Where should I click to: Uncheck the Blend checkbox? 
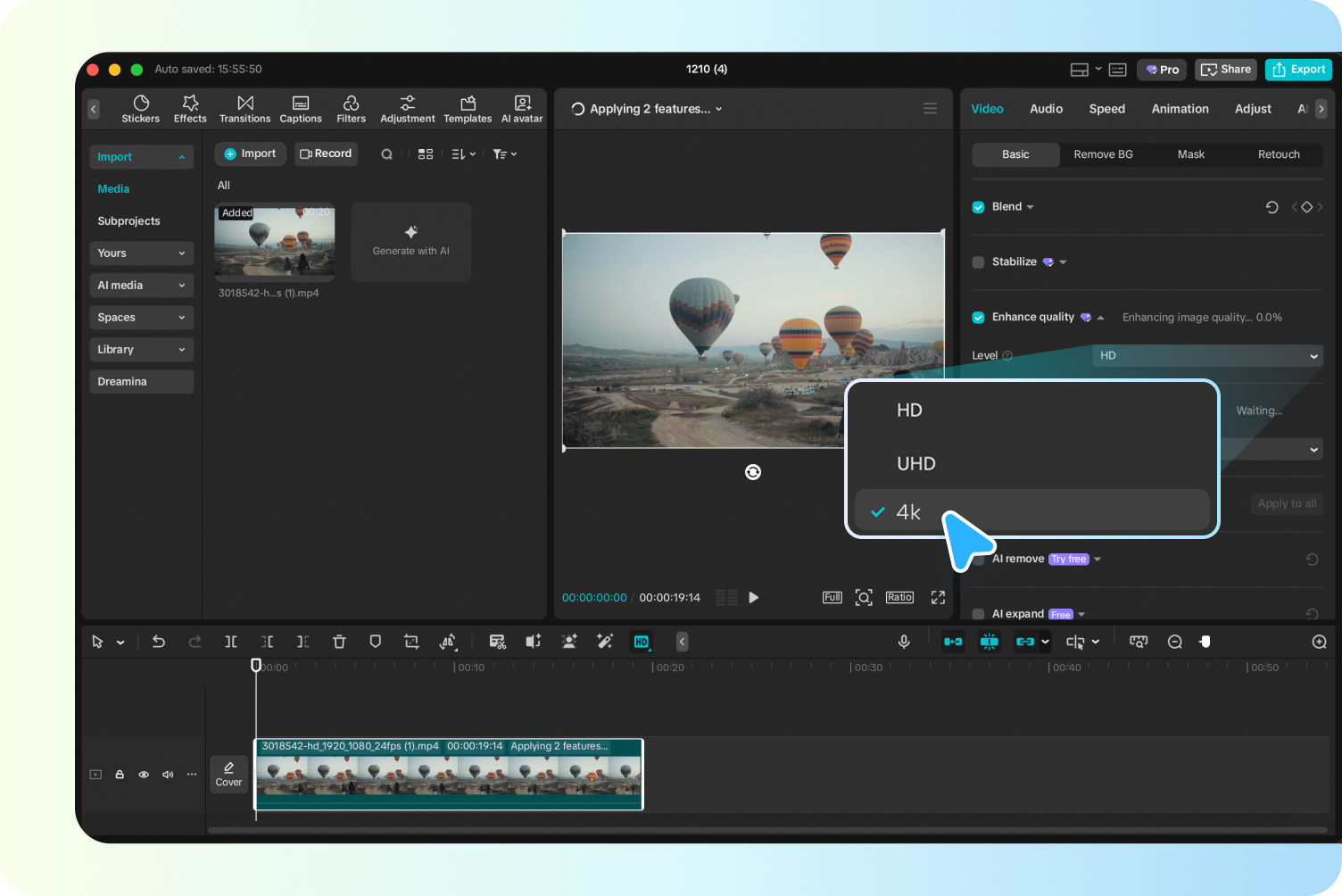978,207
